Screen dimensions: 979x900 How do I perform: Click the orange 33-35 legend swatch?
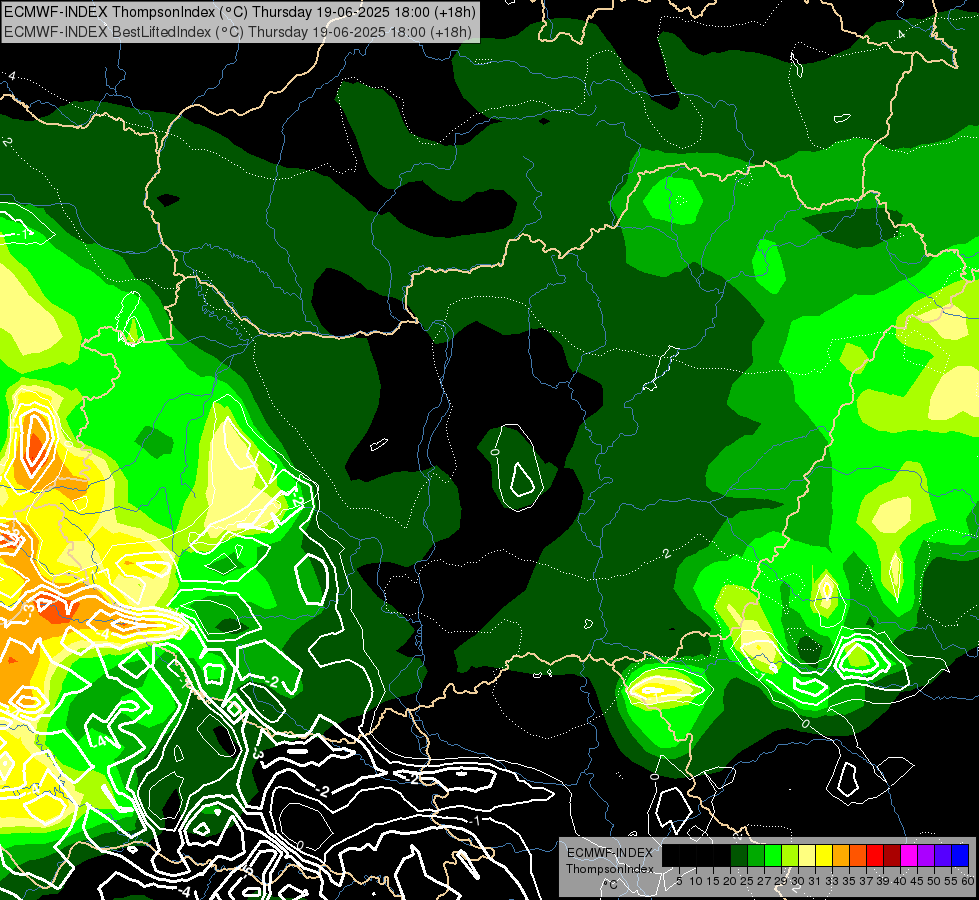[x=841, y=855]
